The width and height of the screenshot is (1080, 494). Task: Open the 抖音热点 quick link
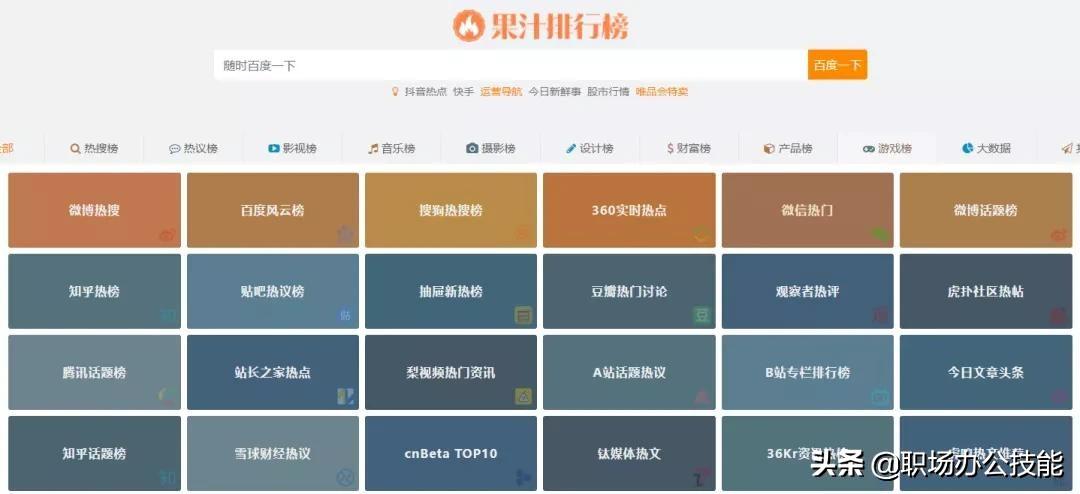click(426, 92)
